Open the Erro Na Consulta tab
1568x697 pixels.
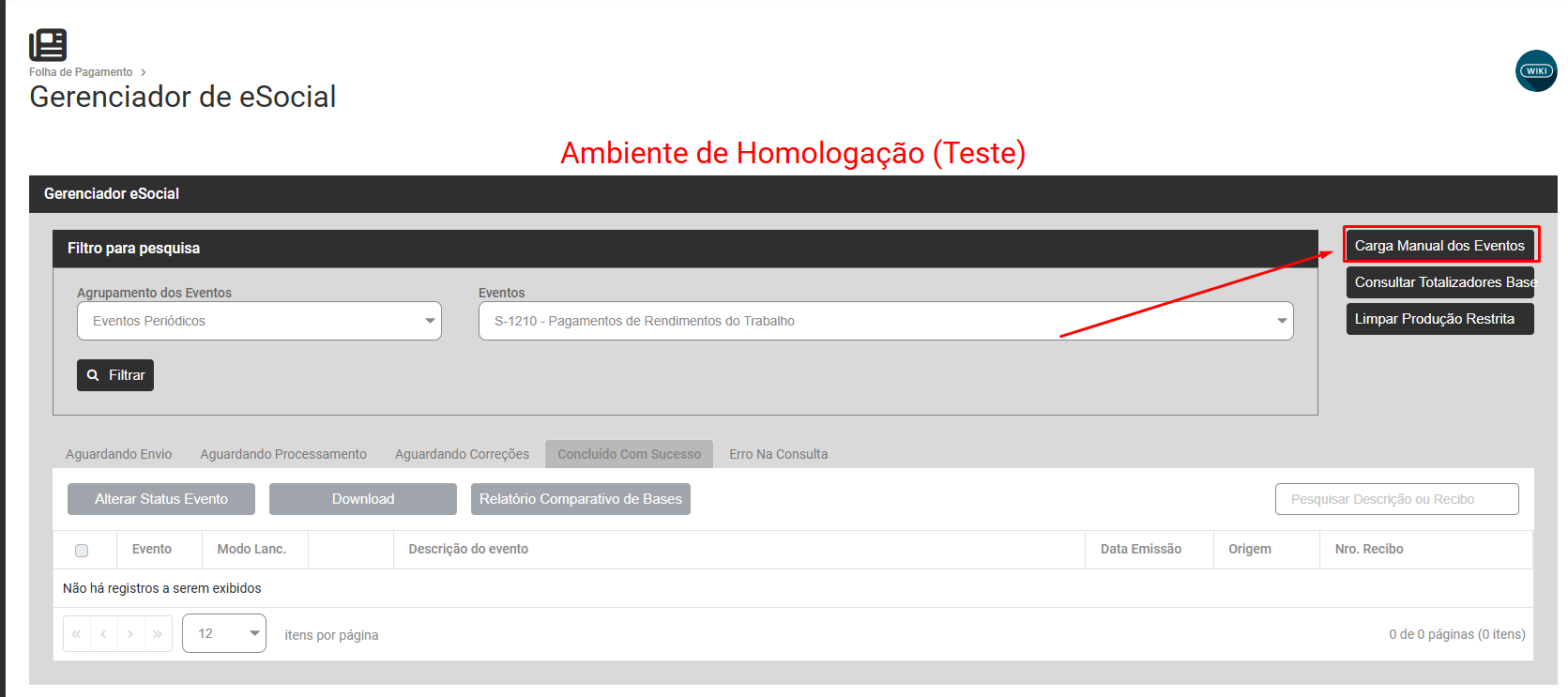[x=778, y=454]
